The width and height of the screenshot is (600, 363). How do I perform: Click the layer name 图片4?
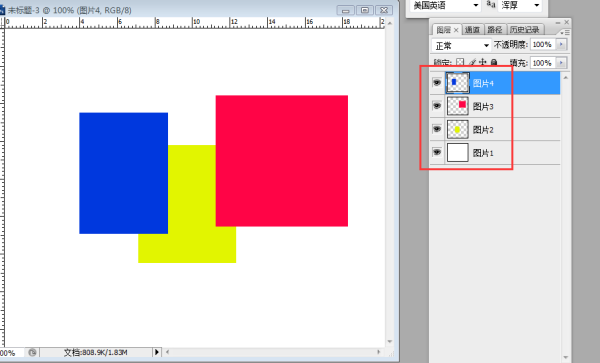point(483,83)
